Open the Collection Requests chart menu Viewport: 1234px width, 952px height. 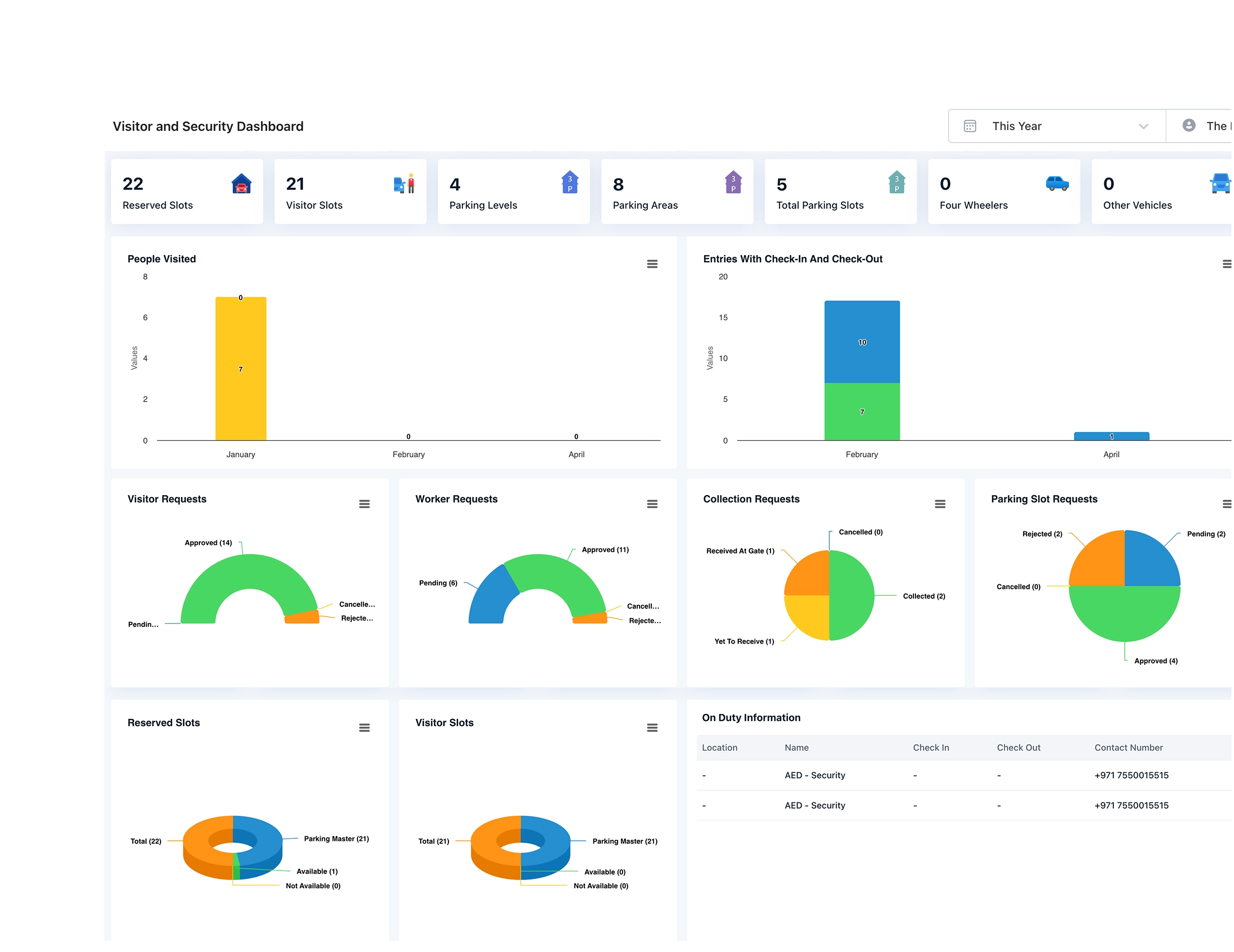click(x=940, y=503)
